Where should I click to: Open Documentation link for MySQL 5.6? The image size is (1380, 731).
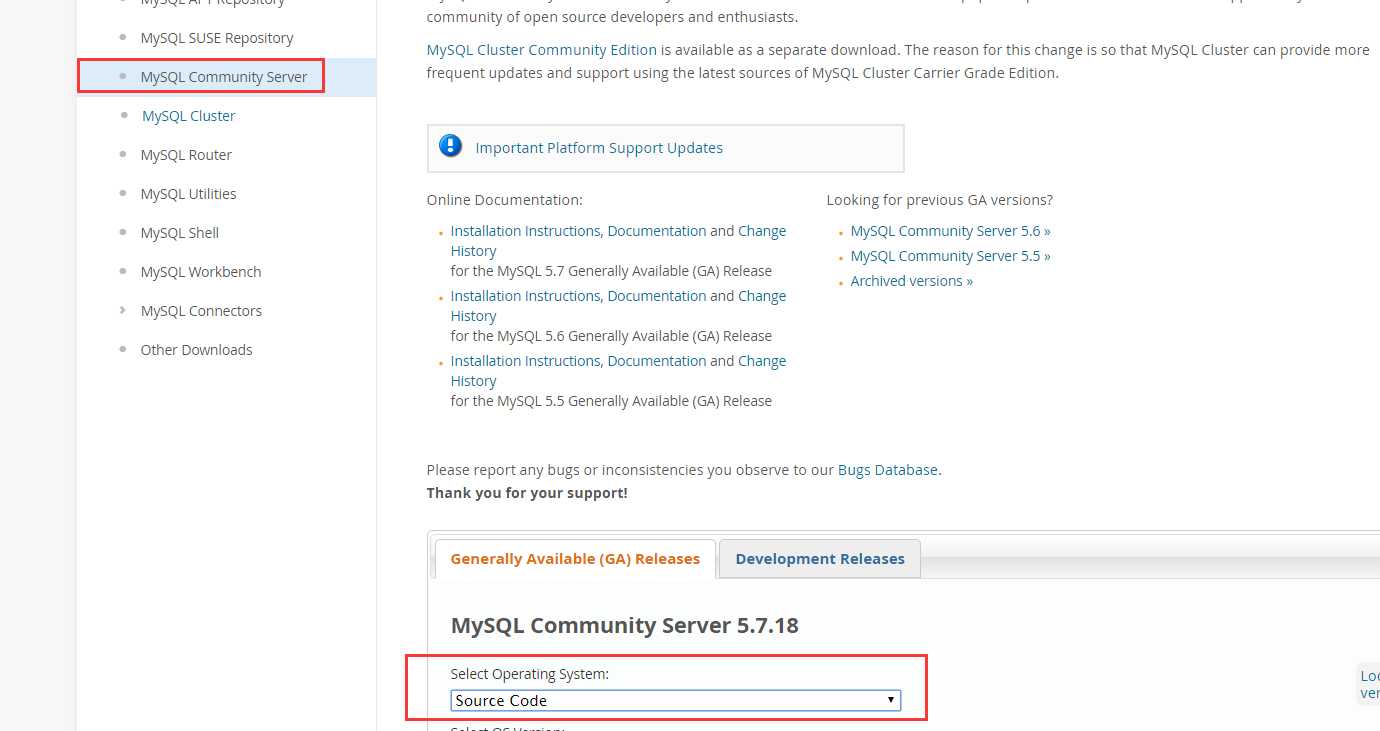[656, 296]
